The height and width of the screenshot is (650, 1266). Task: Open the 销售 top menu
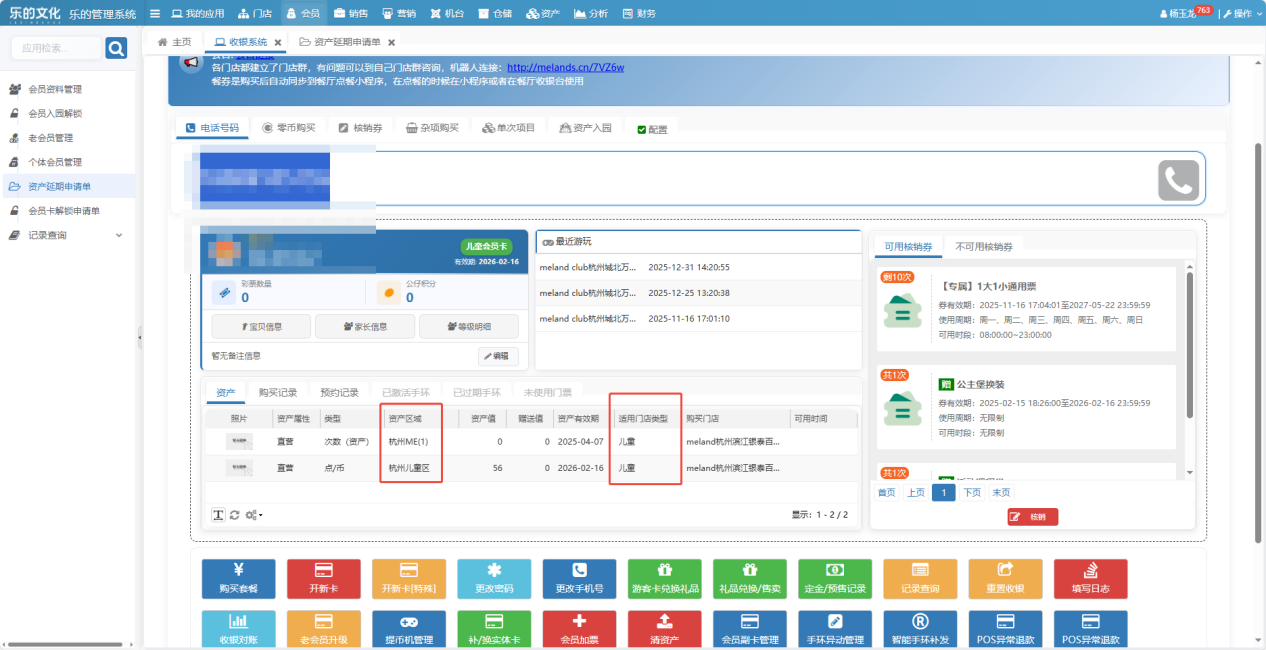(350, 14)
